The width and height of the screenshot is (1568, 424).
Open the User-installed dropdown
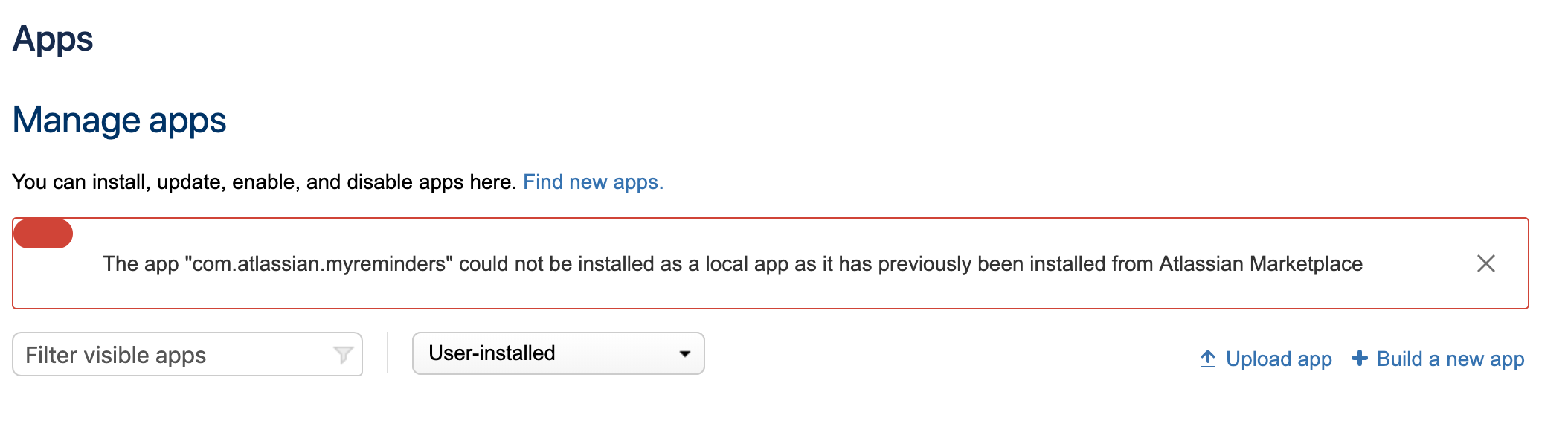pos(559,353)
